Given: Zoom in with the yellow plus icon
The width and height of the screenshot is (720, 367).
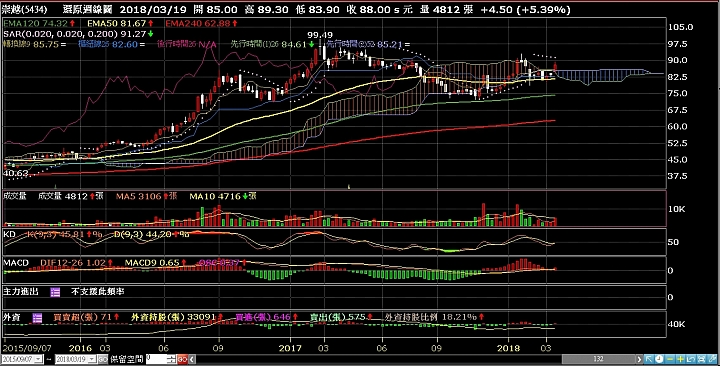Looking at the screenshot, I should tap(681, 359).
